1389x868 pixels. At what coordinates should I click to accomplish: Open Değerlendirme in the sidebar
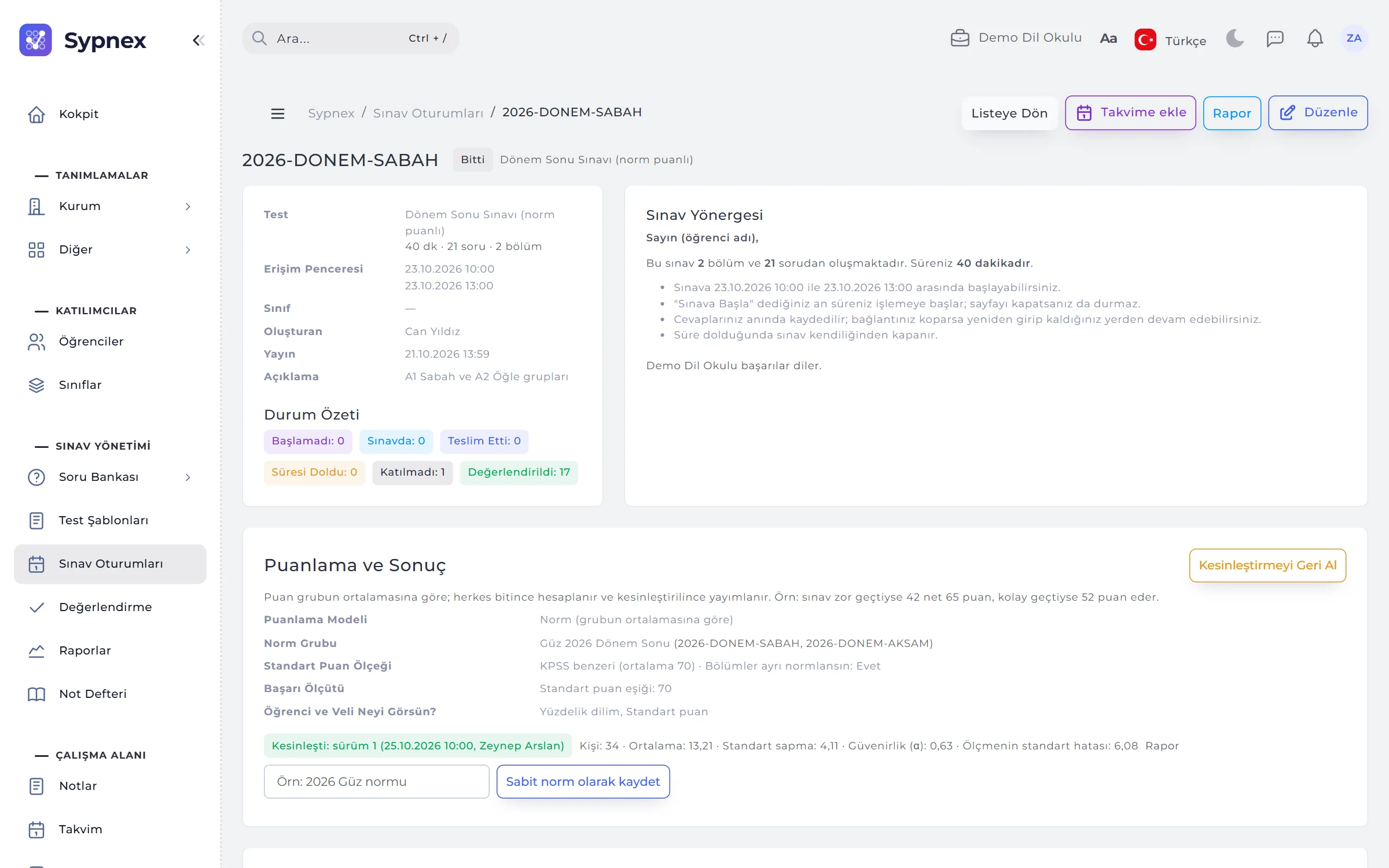pos(110,607)
